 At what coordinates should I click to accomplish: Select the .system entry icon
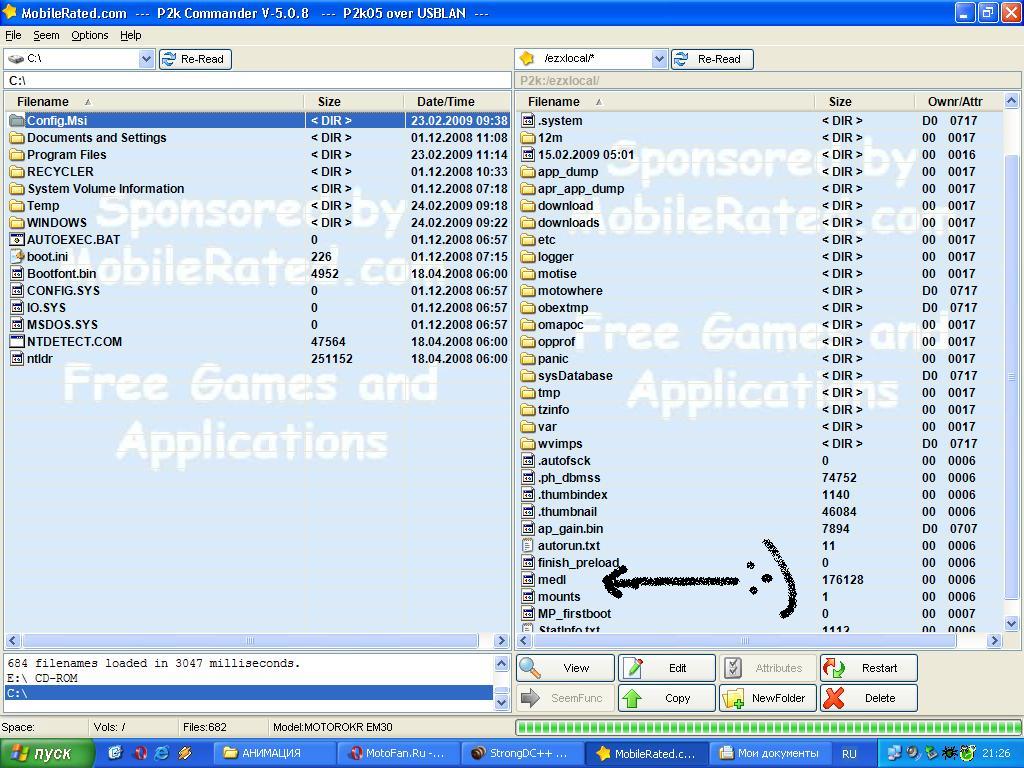pyautogui.click(x=528, y=121)
